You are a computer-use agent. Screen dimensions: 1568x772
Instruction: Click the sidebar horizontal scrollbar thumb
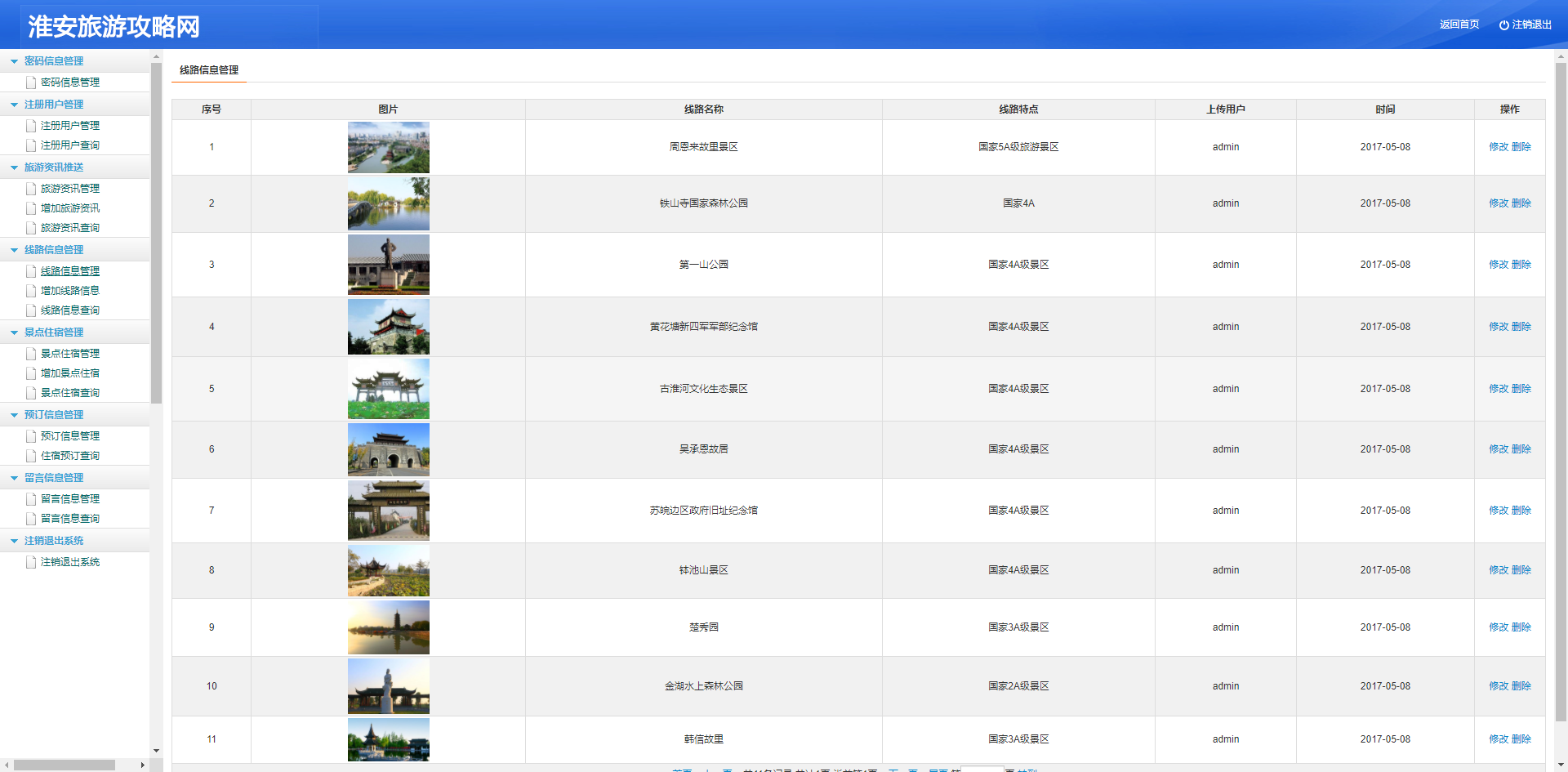(65, 765)
